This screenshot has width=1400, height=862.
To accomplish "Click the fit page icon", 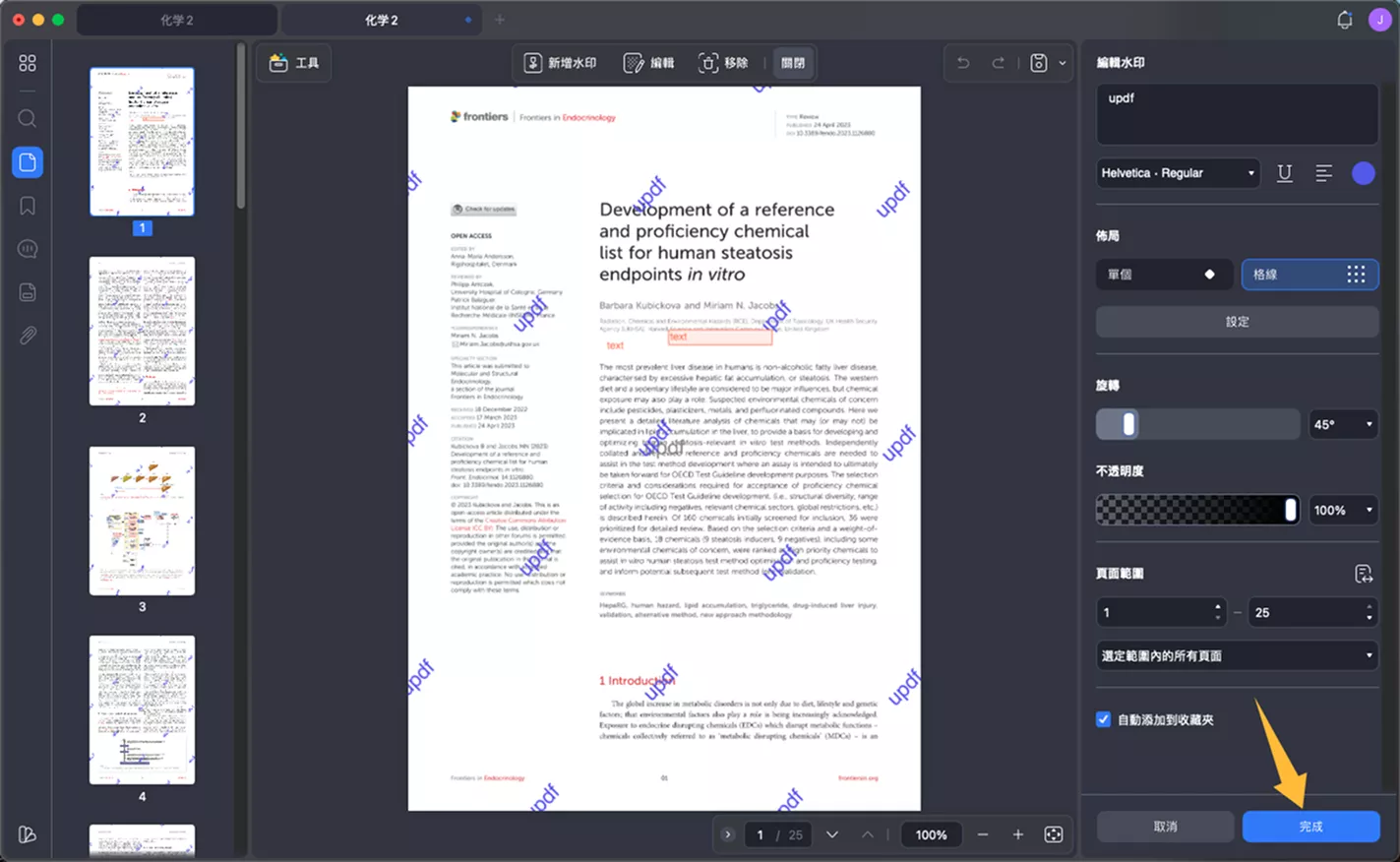I will (1054, 834).
